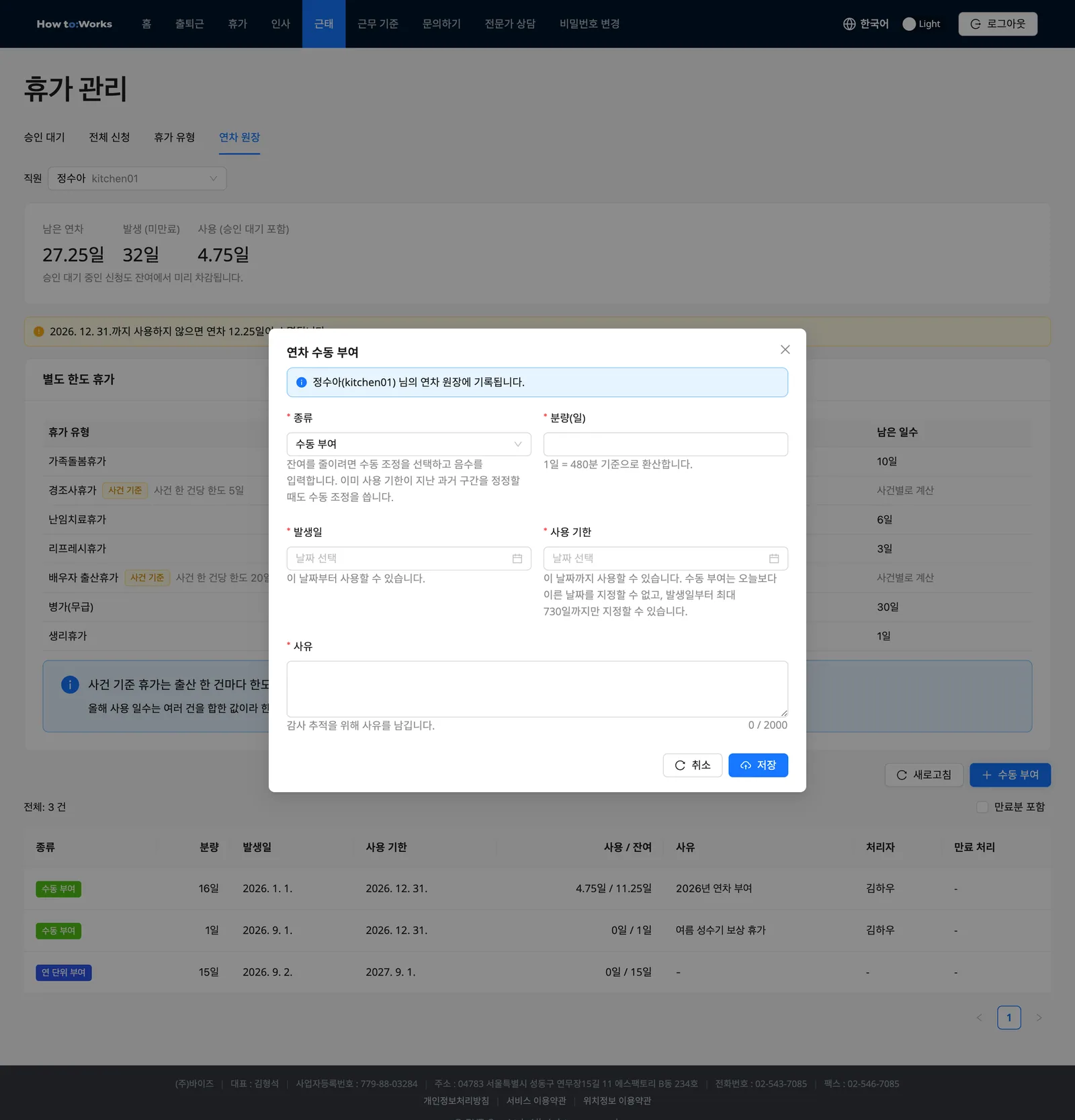Click the + 수동 부여 button

(x=1010, y=775)
